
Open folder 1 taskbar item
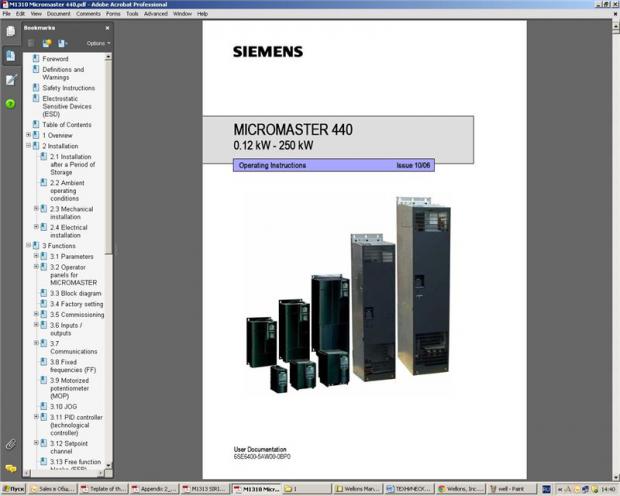307,489
